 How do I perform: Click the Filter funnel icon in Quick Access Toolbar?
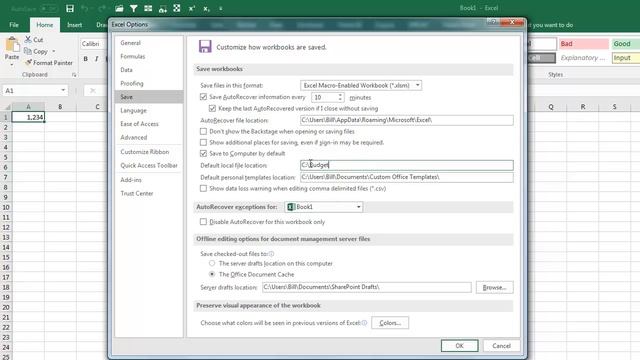(133, 8)
